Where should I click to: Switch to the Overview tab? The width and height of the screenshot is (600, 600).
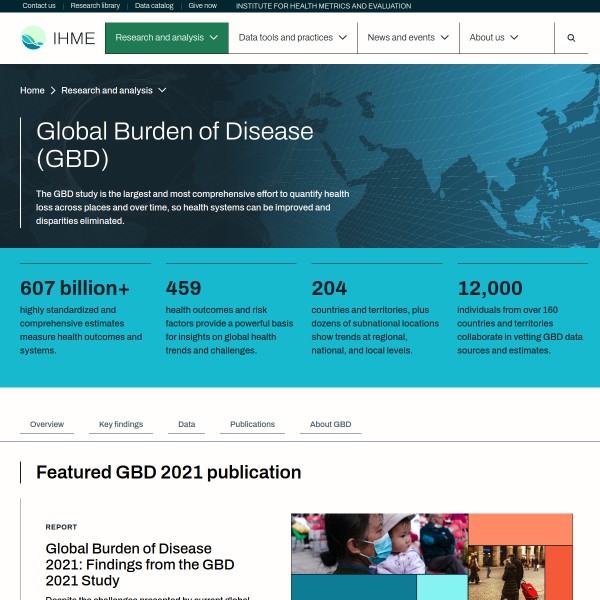coord(47,424)
